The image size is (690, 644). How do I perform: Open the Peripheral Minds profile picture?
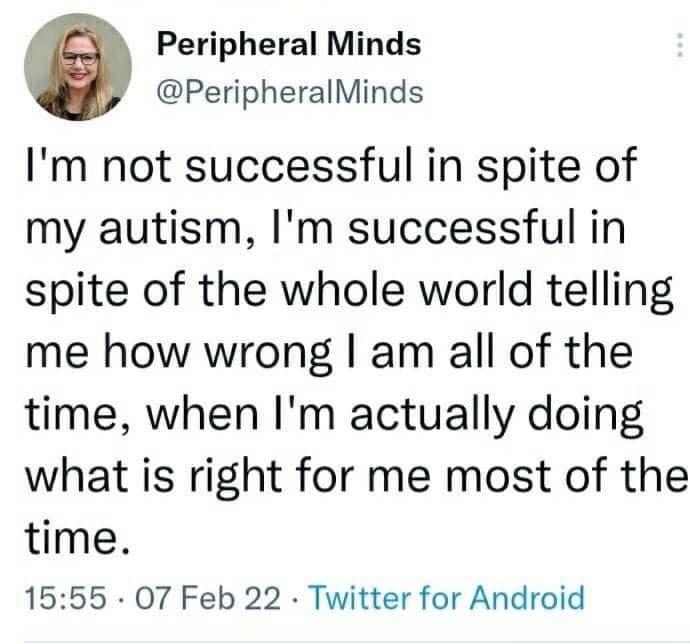point(78,67)
